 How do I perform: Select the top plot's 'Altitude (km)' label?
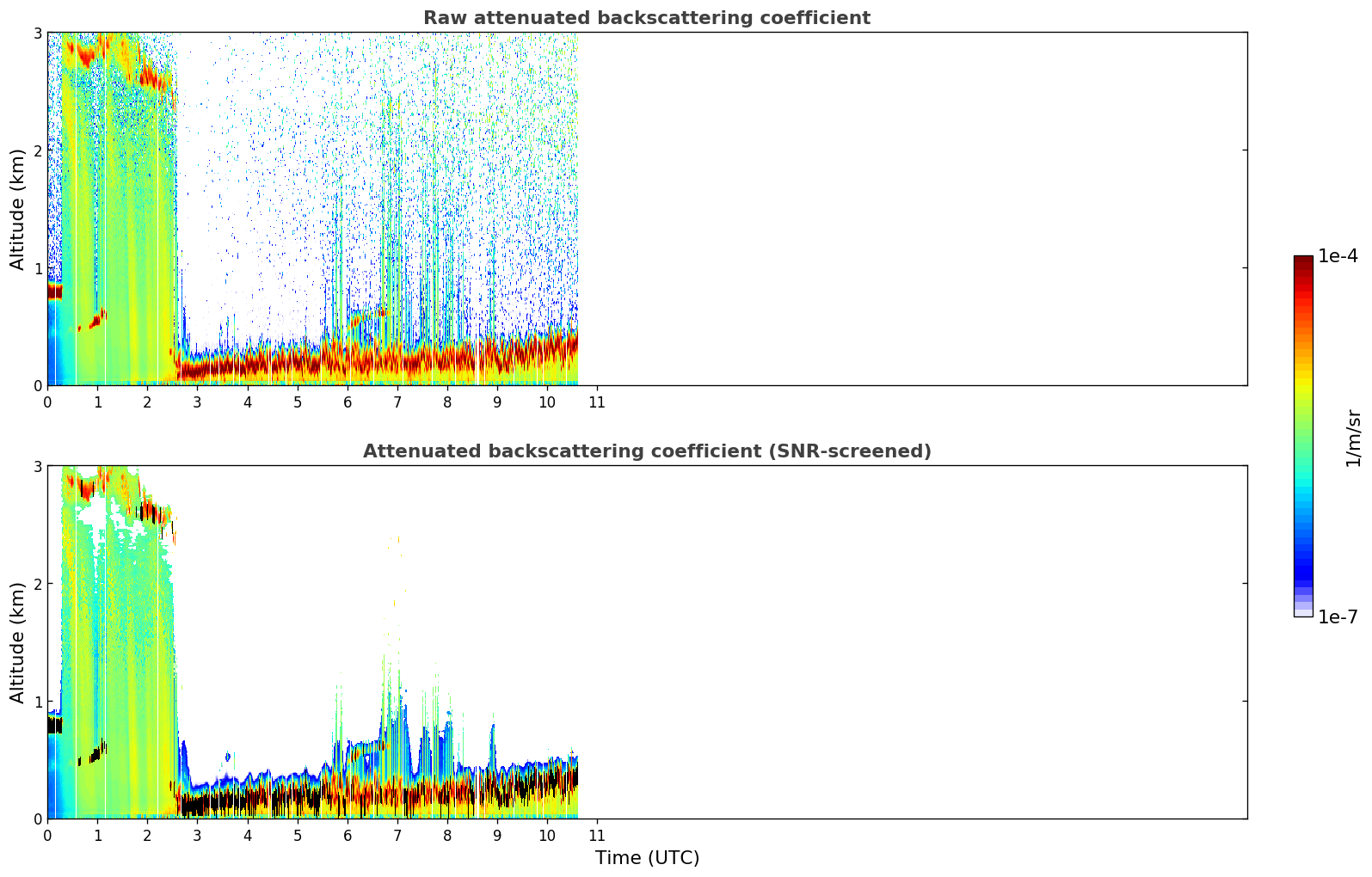tap(18, 209)
